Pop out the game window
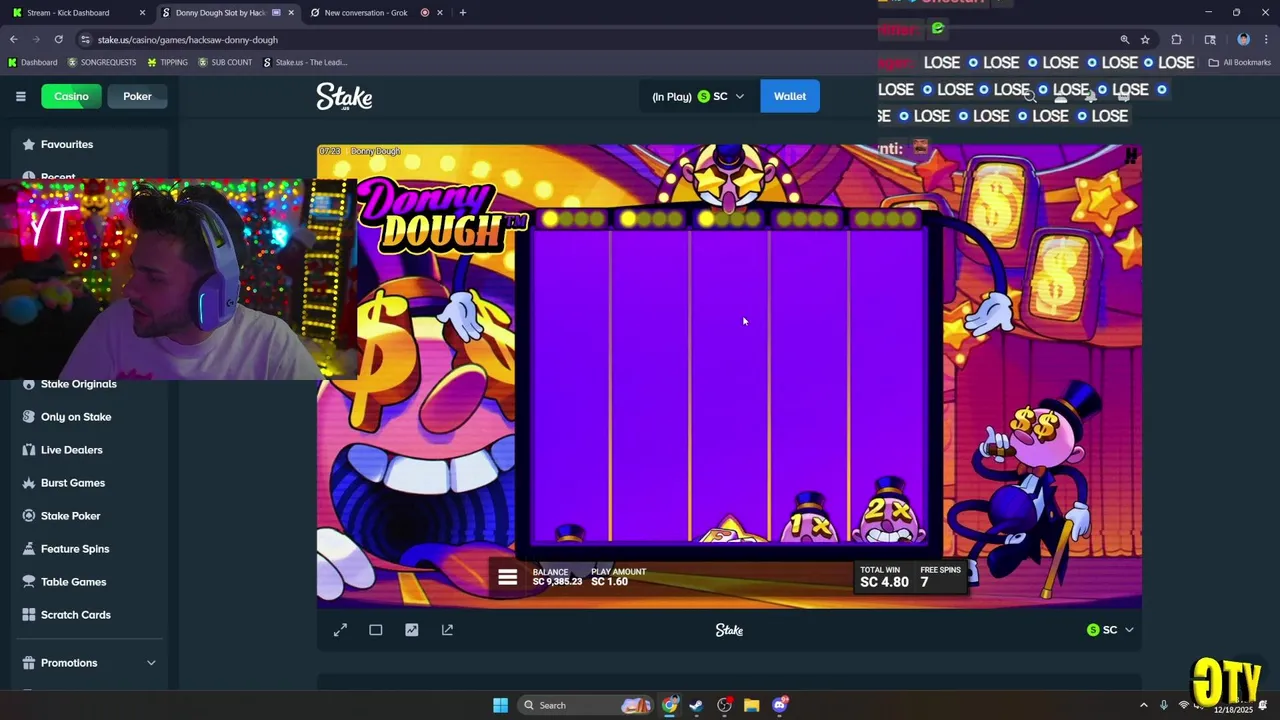Screen dimensions: 1280x720 click(447, 630)
